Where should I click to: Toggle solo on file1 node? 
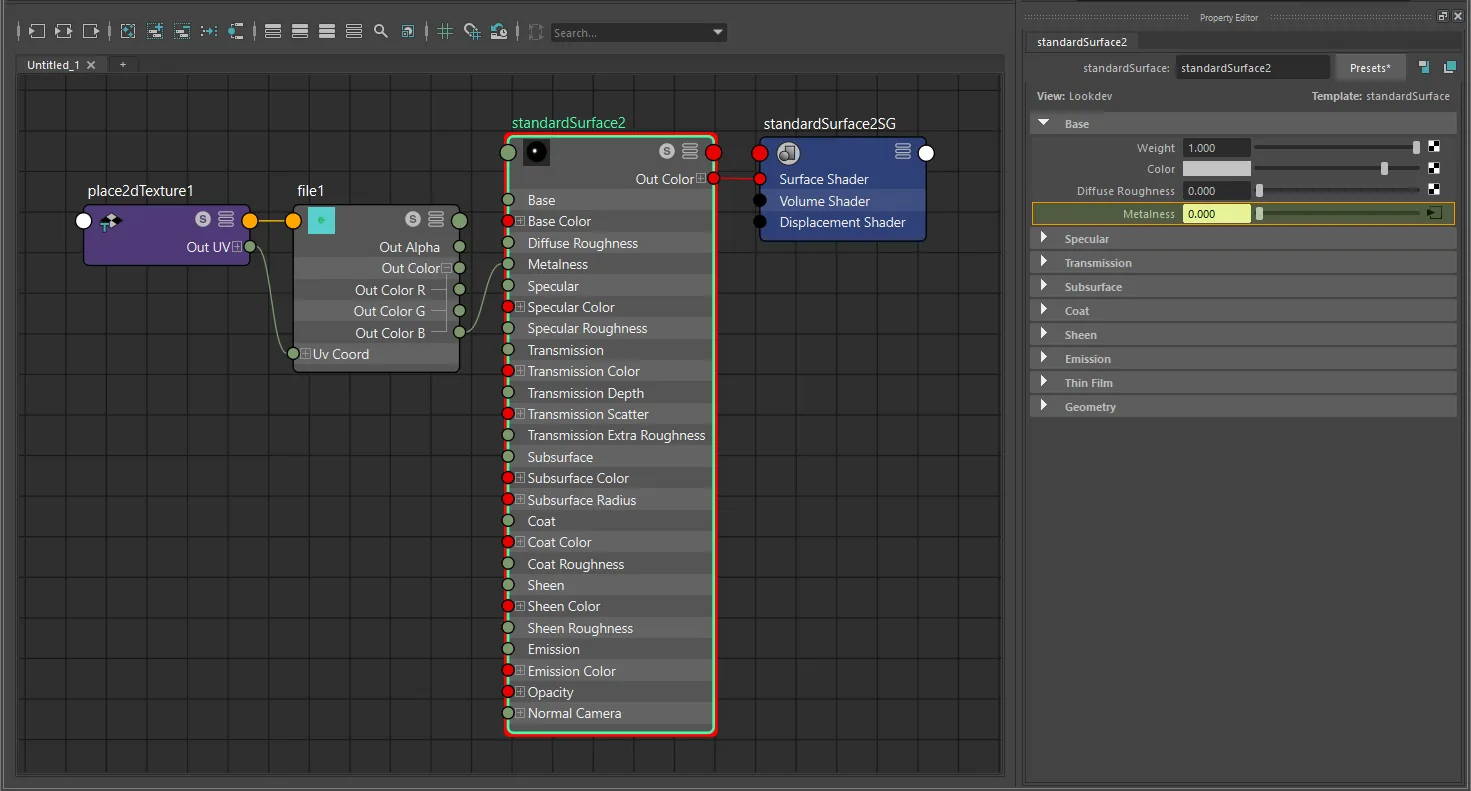coord(413,219)
